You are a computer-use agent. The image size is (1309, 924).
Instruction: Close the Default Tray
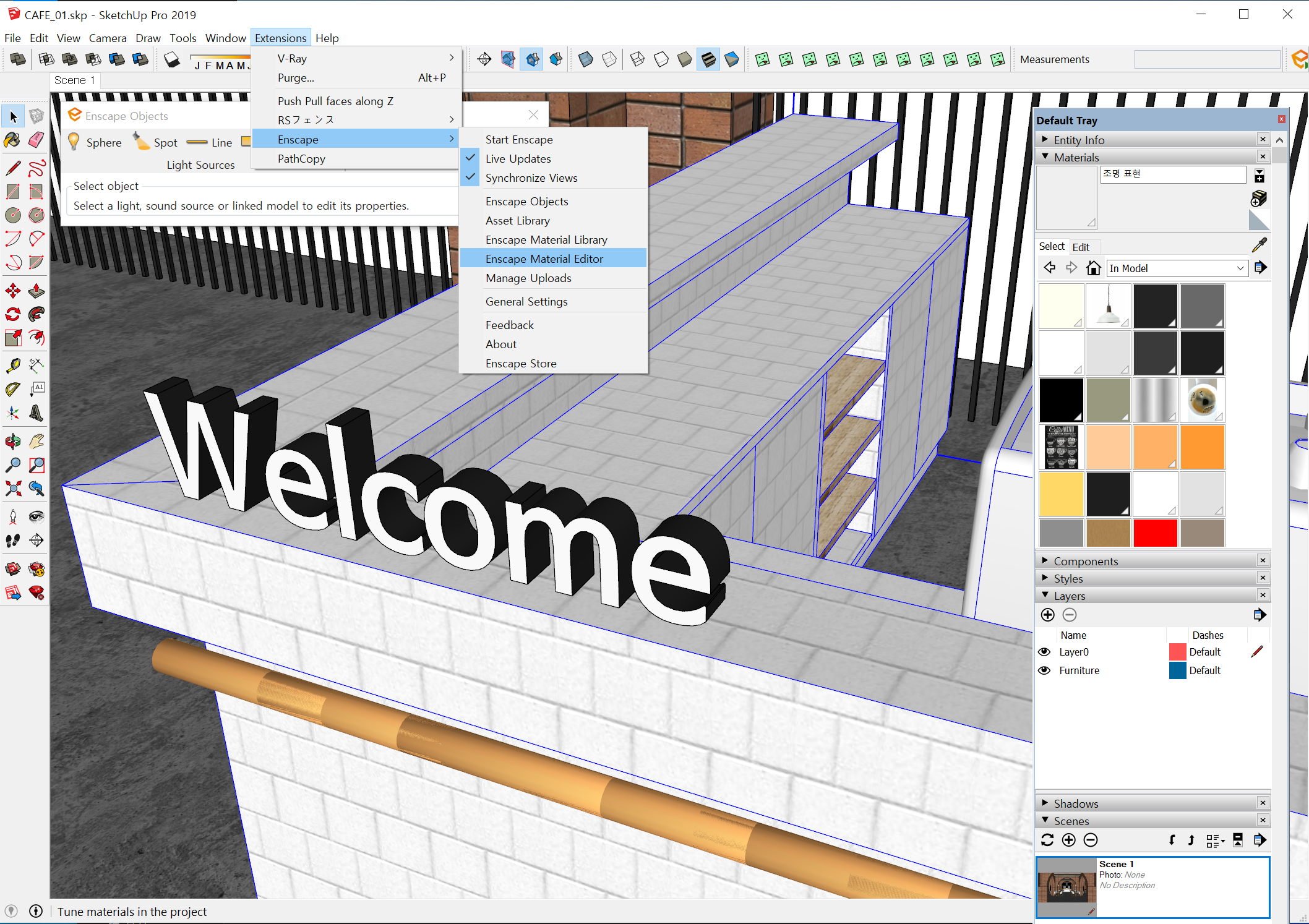pos(1281,119)
